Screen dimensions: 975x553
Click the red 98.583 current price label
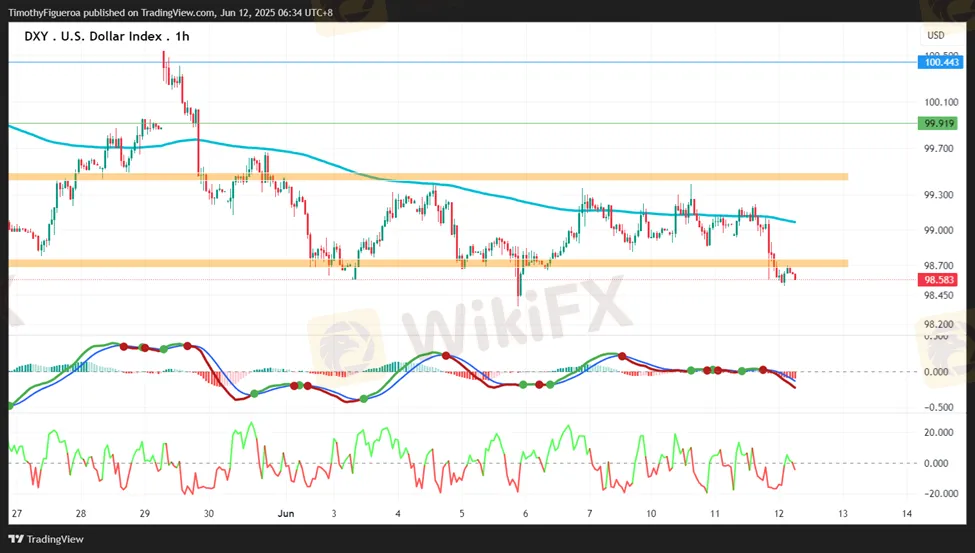[x=942, y=281]
